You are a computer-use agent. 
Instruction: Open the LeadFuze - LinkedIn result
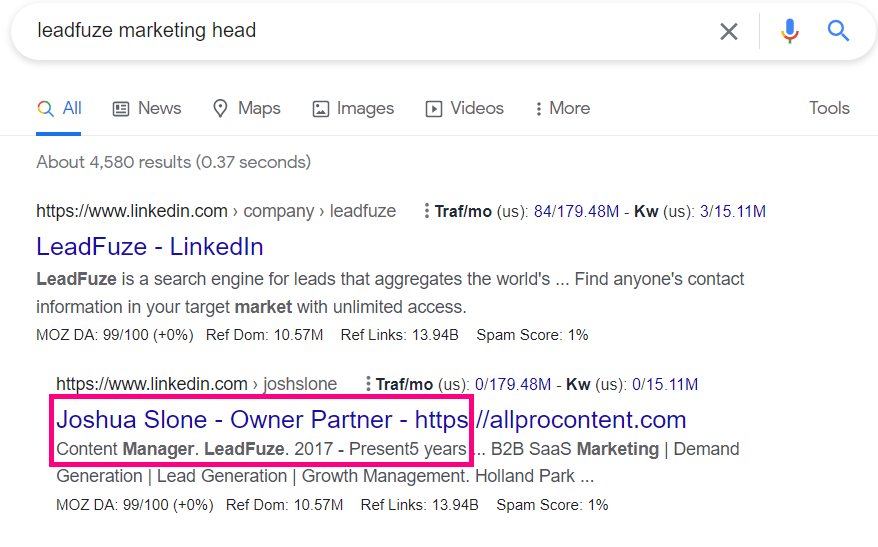(150, 246)
